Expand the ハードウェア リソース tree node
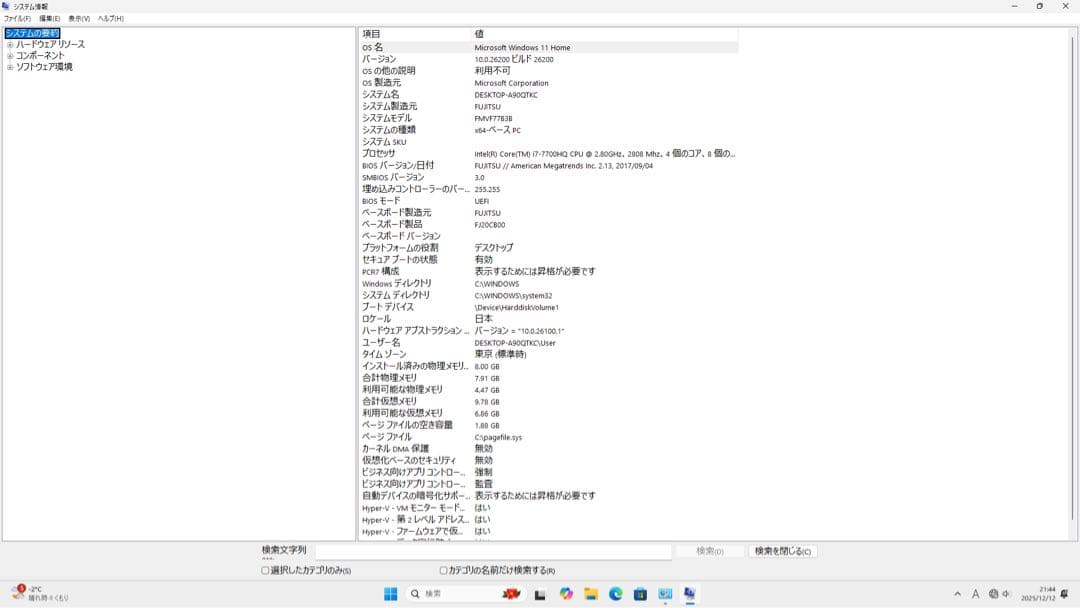Image resolution: width=1080 pixels, height=608 pixels. tap(10, 44)
